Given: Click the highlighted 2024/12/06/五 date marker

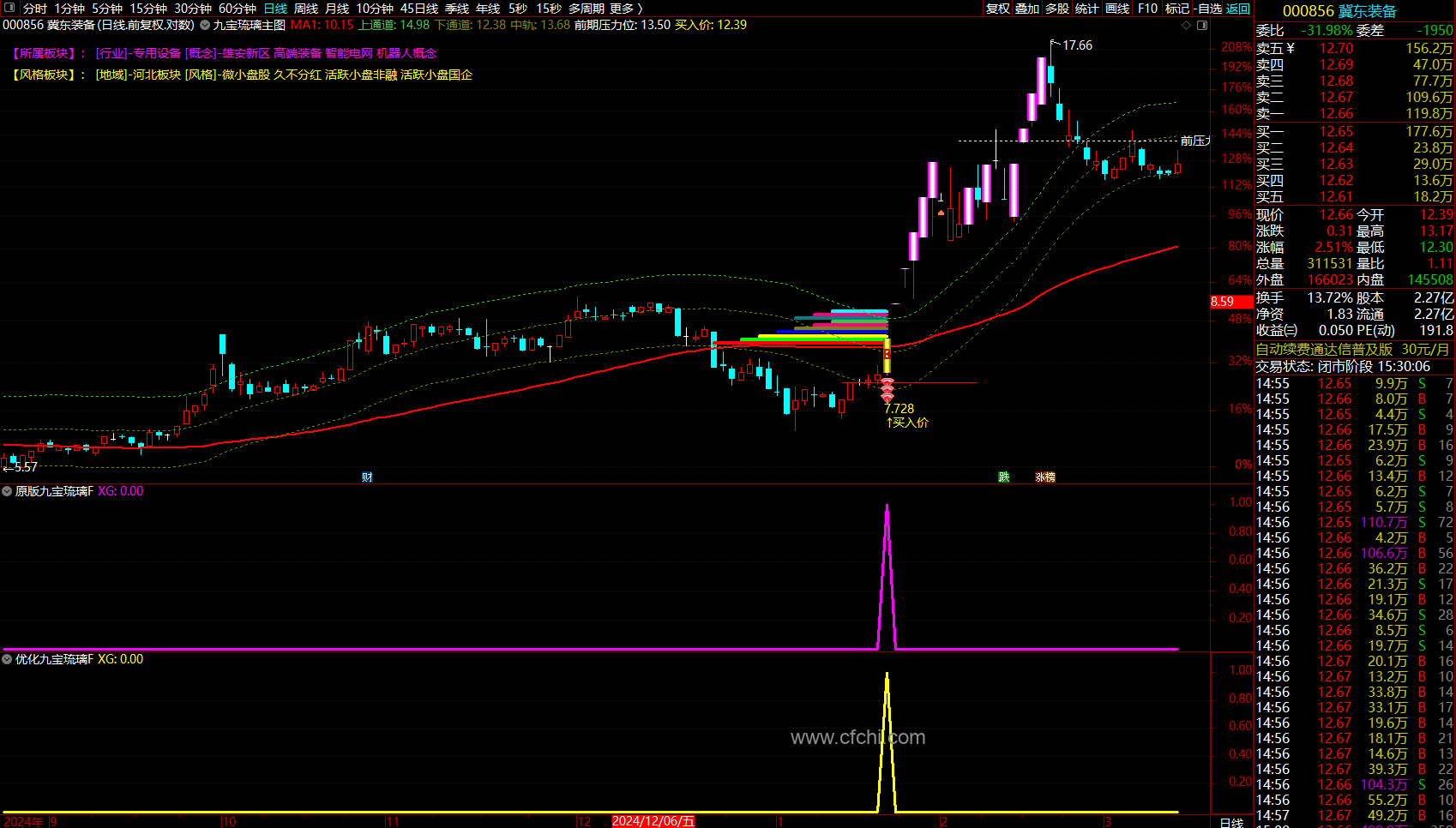Looking at the screenshot, I should coord(653,821).
